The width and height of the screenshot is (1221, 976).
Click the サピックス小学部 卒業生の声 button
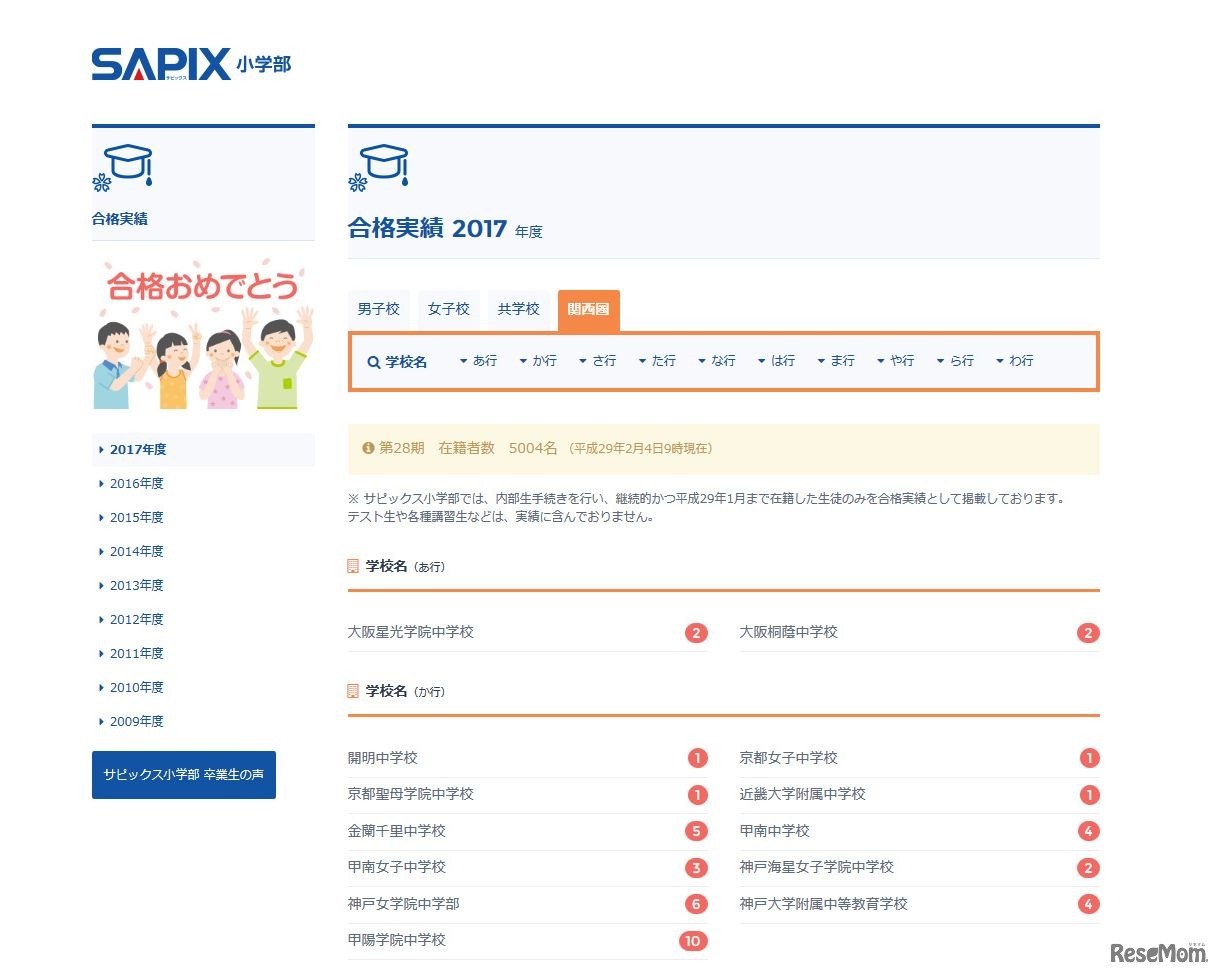pos(183,774)
